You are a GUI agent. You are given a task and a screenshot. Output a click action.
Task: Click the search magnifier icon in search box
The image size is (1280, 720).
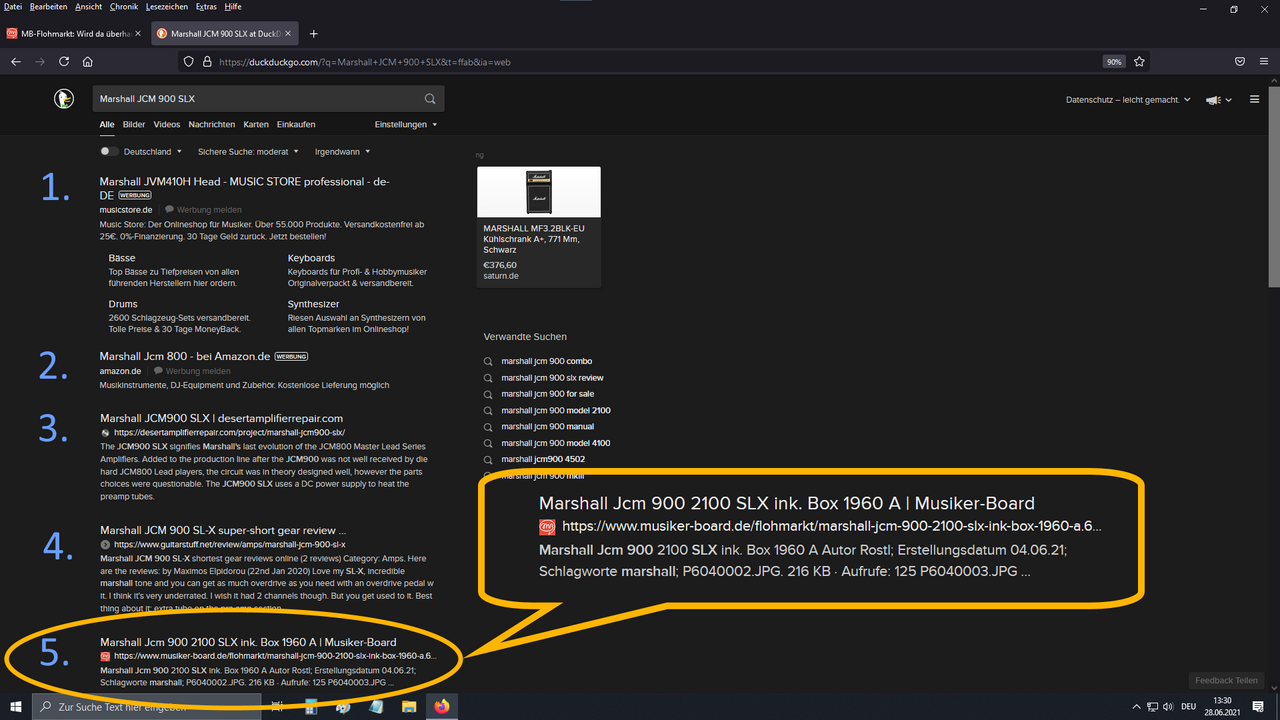point(430,99)
